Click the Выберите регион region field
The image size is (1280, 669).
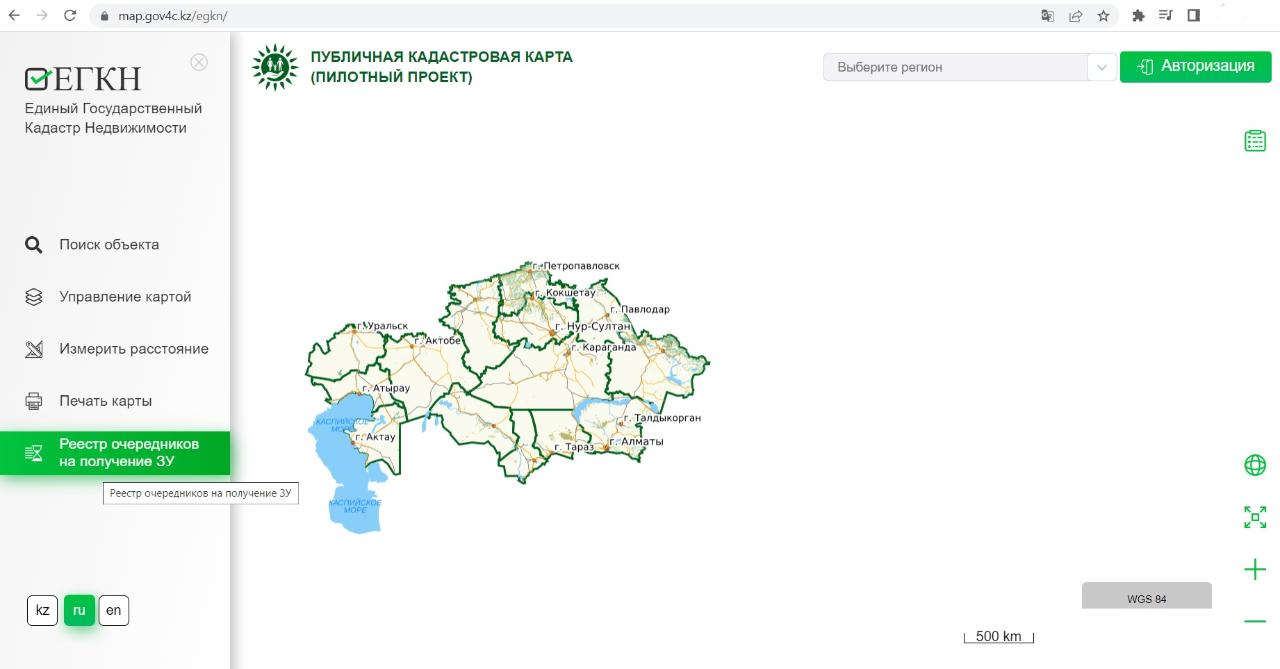pos(954,67)
